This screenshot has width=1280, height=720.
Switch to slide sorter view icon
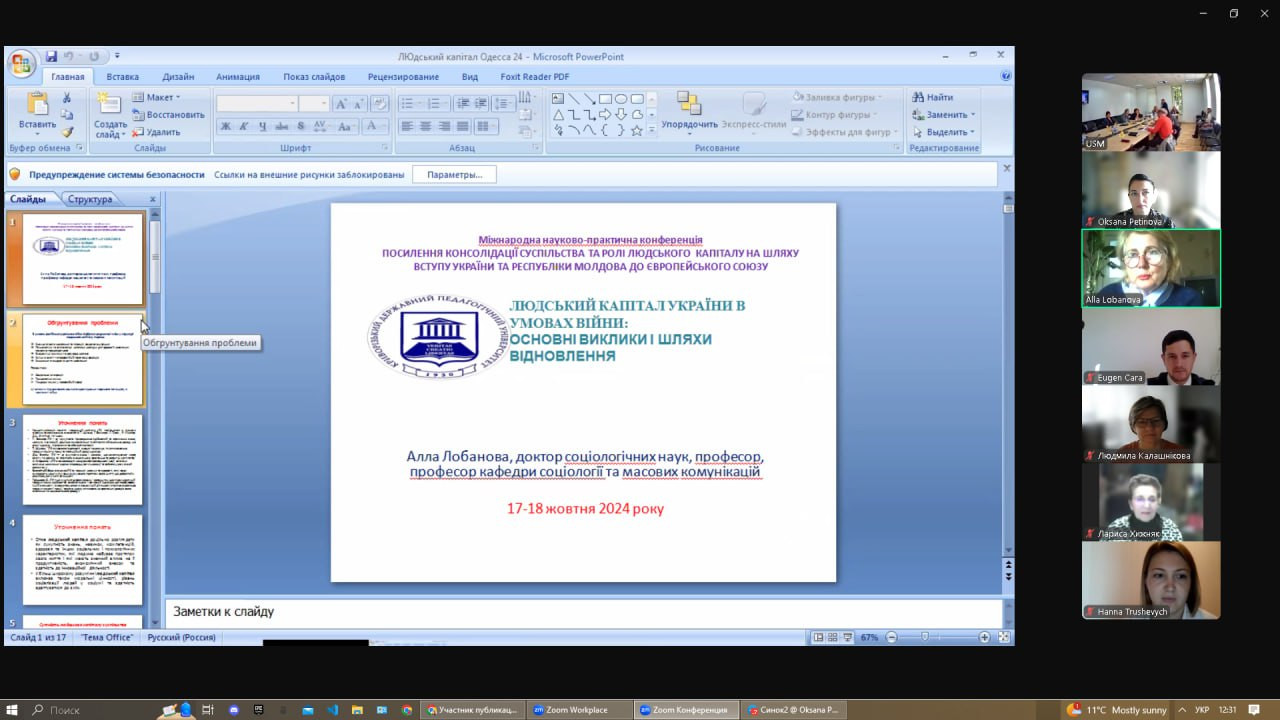[x=833, y=637]
